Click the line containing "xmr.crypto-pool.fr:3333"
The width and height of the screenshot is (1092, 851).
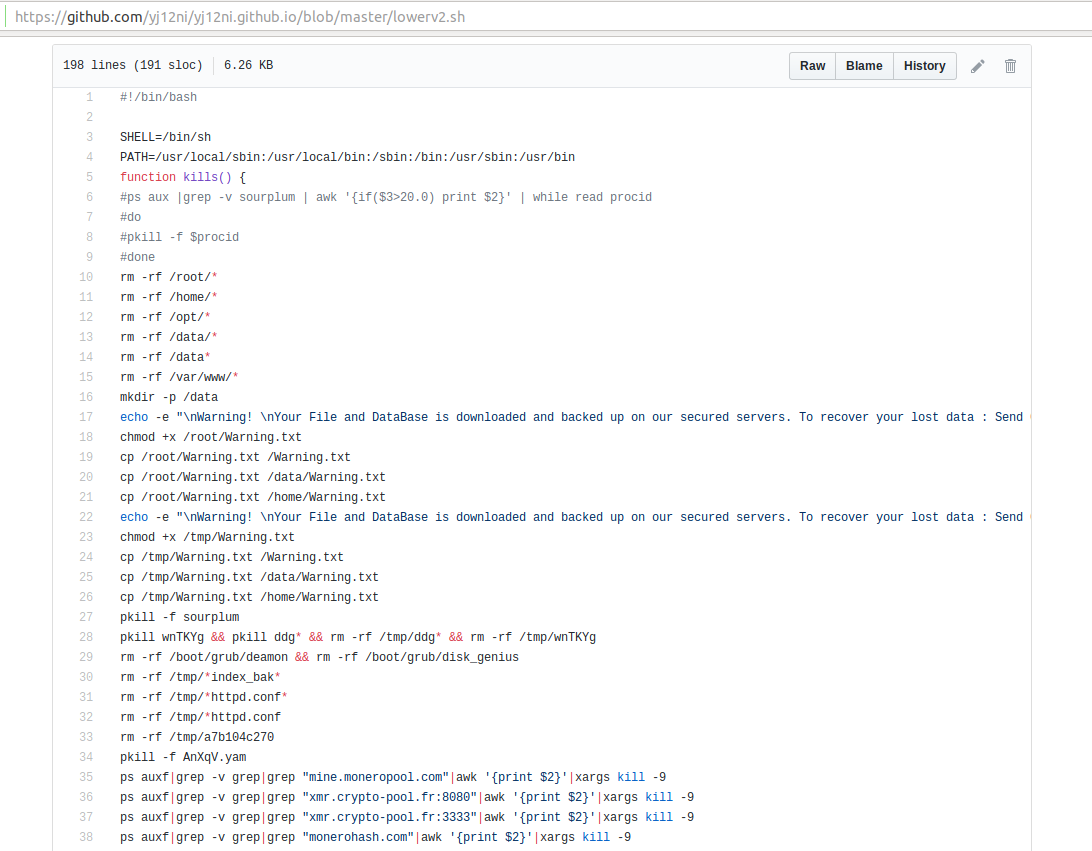click(x=407, y=818)
